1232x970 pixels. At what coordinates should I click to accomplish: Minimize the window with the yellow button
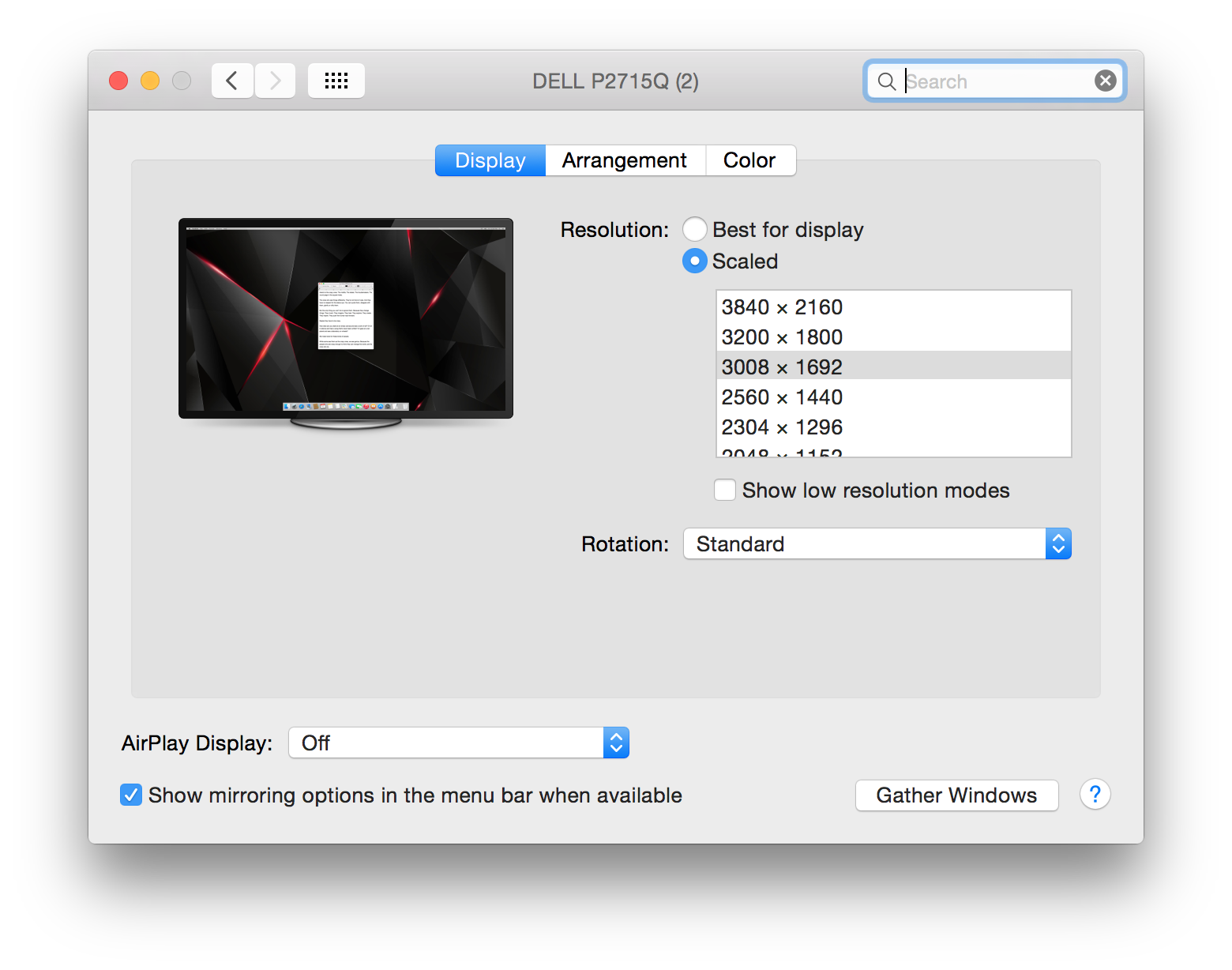point(150,81)
